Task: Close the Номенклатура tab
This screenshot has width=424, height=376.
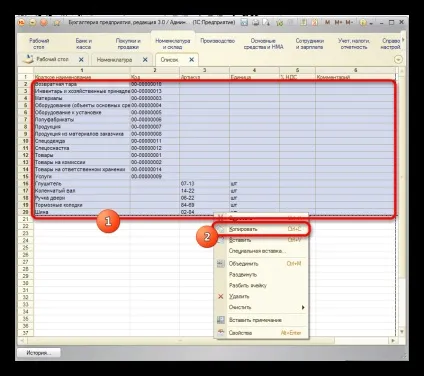Action: coord(145,60)
